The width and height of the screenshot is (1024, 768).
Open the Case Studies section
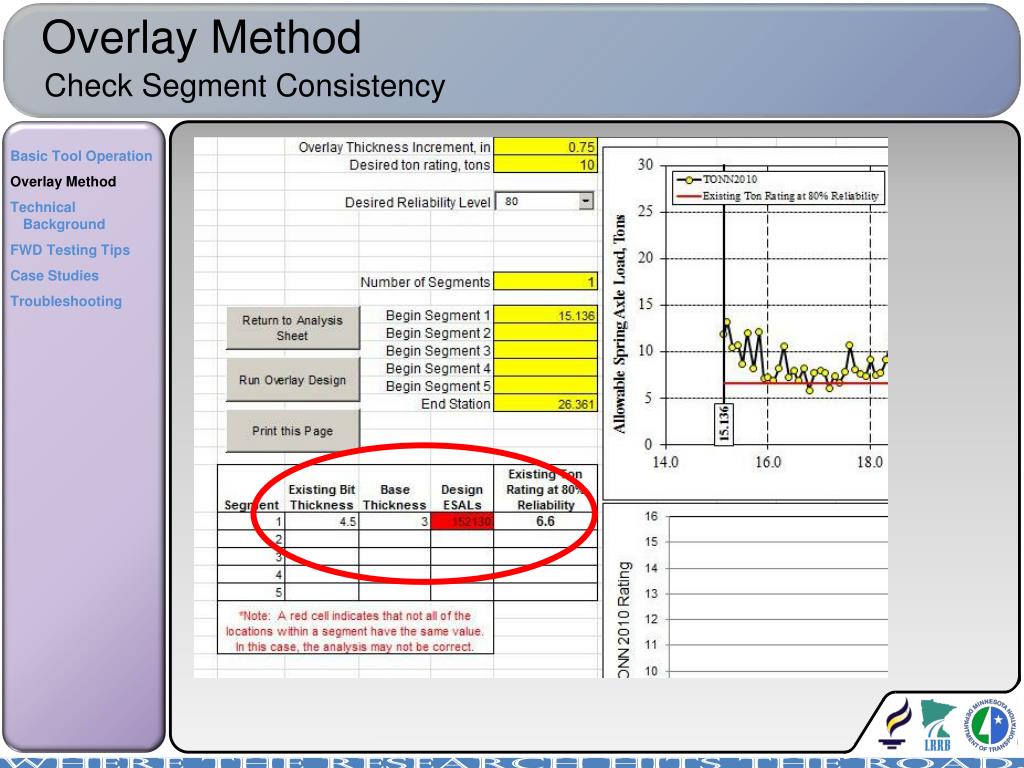[x=54, y=276]
